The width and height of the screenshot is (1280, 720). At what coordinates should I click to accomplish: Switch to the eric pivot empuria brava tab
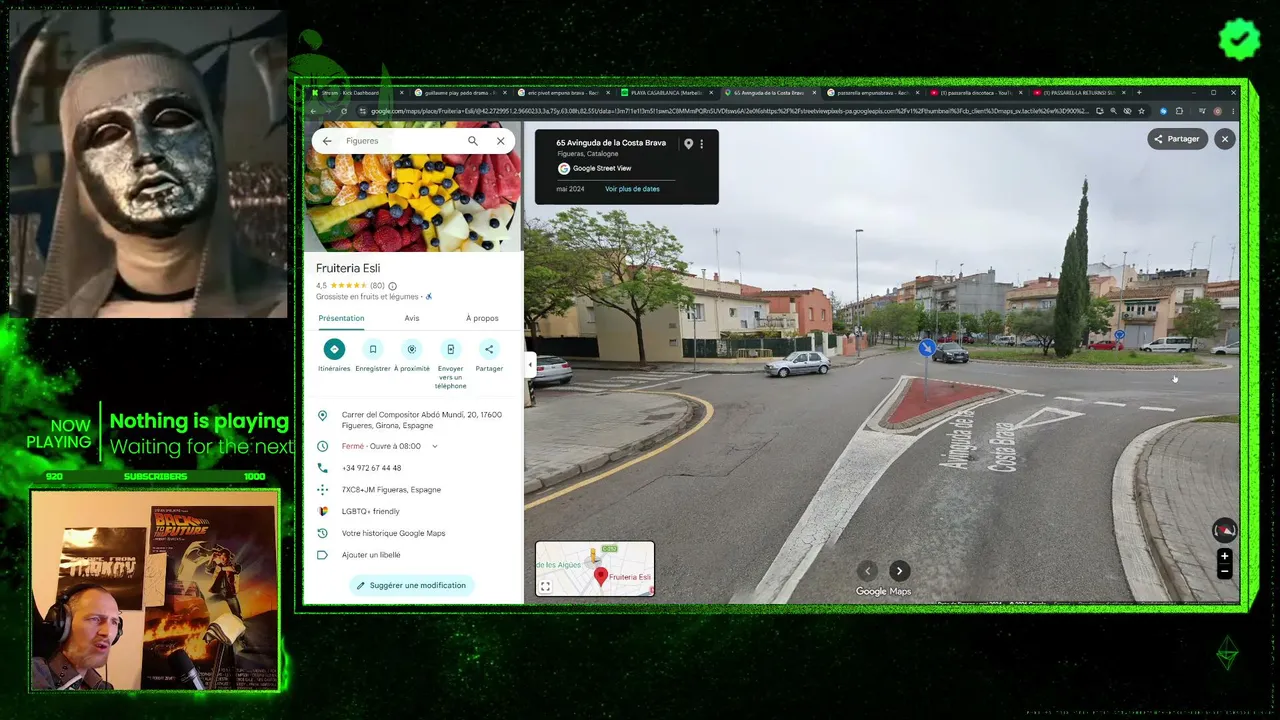click(564, 93)
